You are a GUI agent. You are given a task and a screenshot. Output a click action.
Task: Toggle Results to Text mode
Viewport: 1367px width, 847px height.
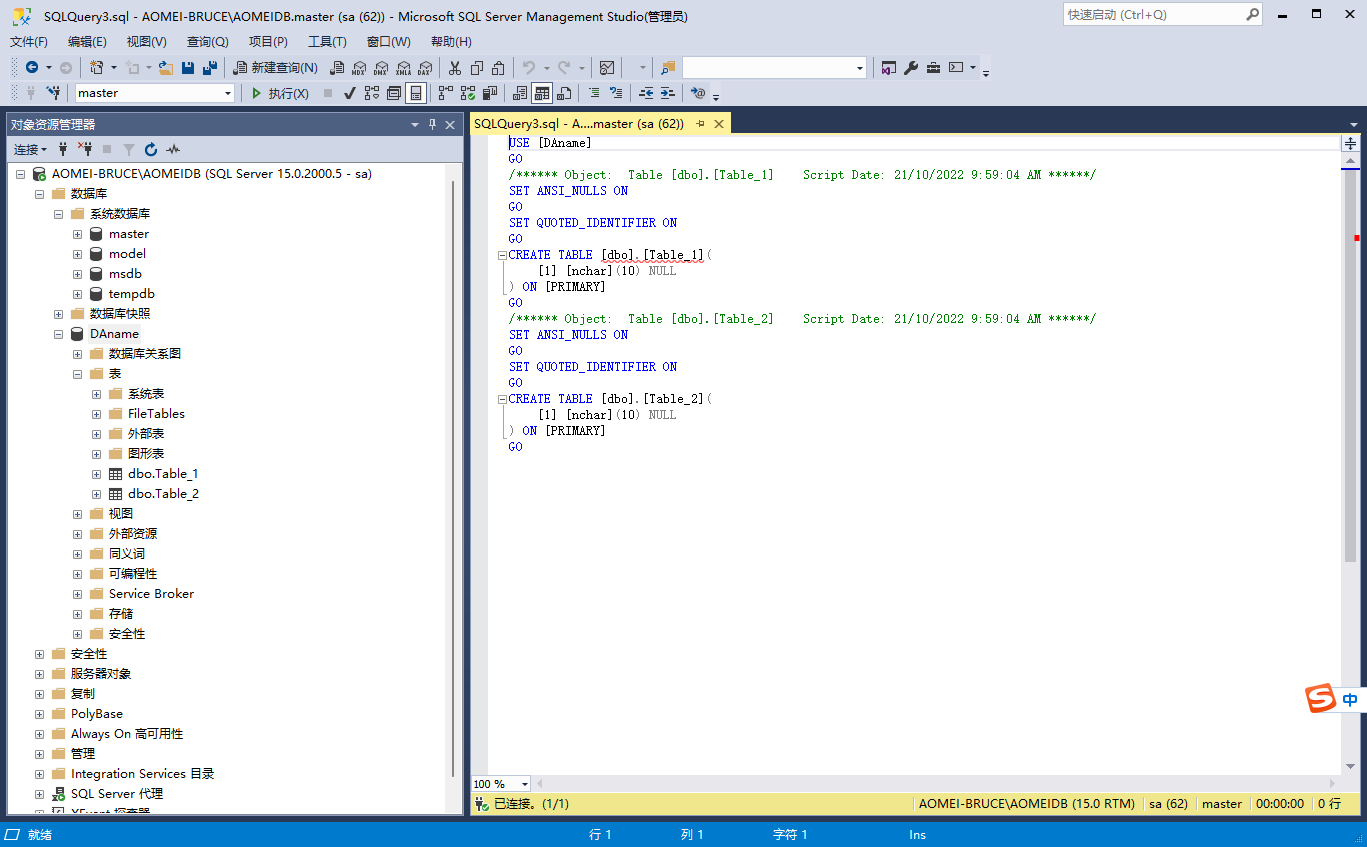coord(520,93)
